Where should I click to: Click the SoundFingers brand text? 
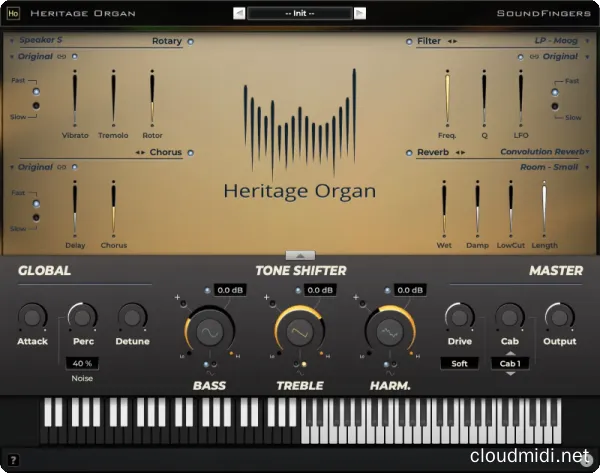544,13
